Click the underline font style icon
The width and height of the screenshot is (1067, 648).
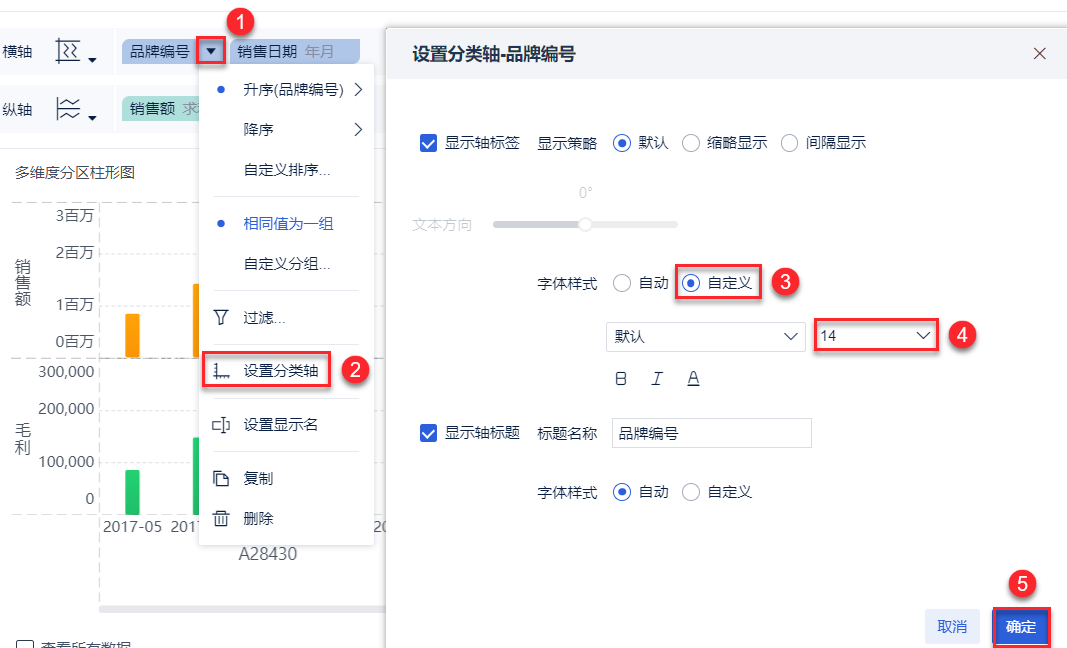pos(693,378)
